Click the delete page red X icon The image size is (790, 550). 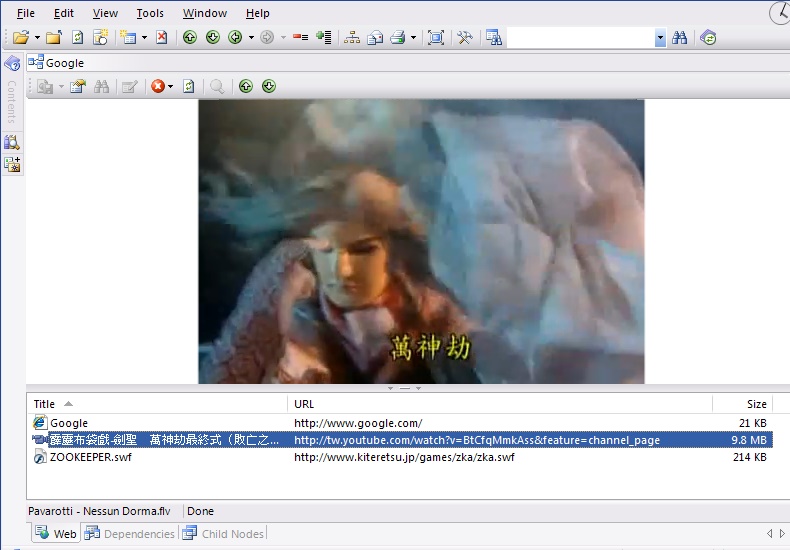coord(161,37)
